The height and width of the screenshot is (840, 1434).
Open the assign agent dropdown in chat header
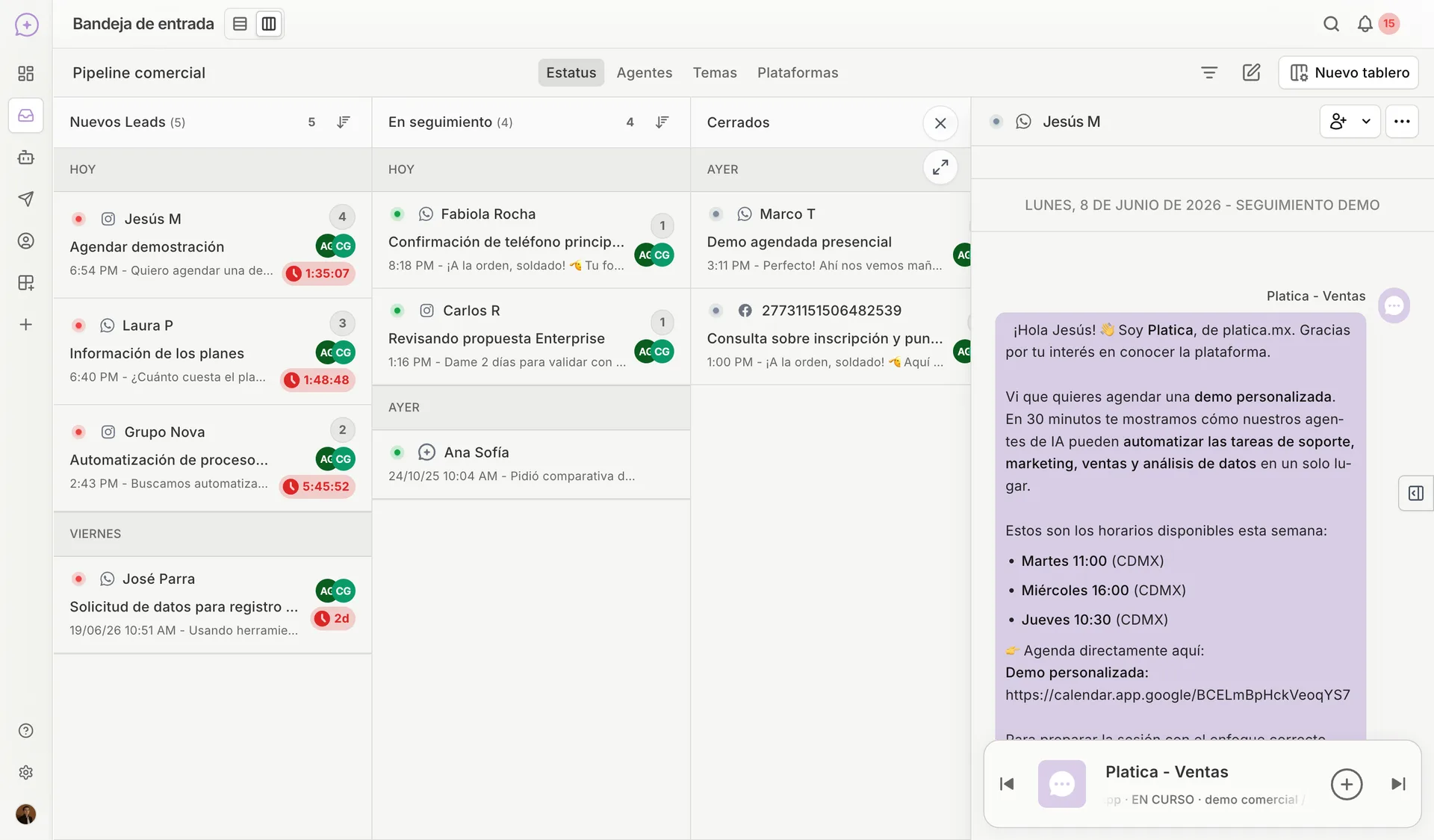[1350, 121]
